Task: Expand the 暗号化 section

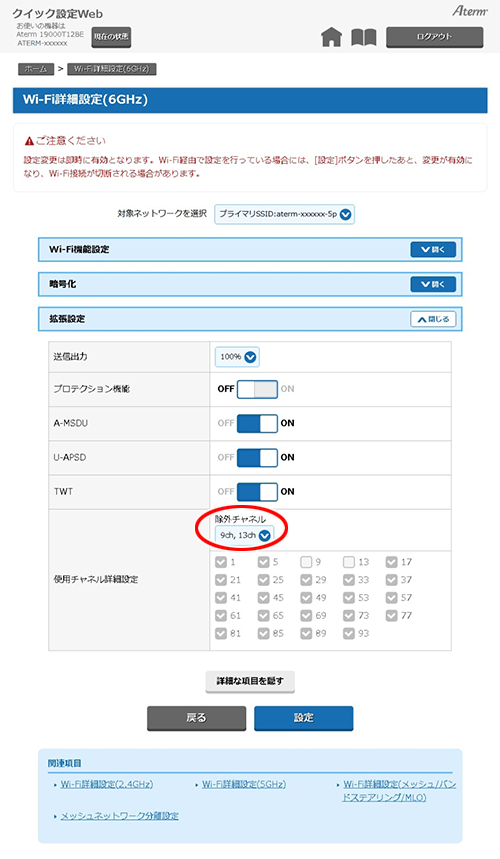Action: (433, 284)
